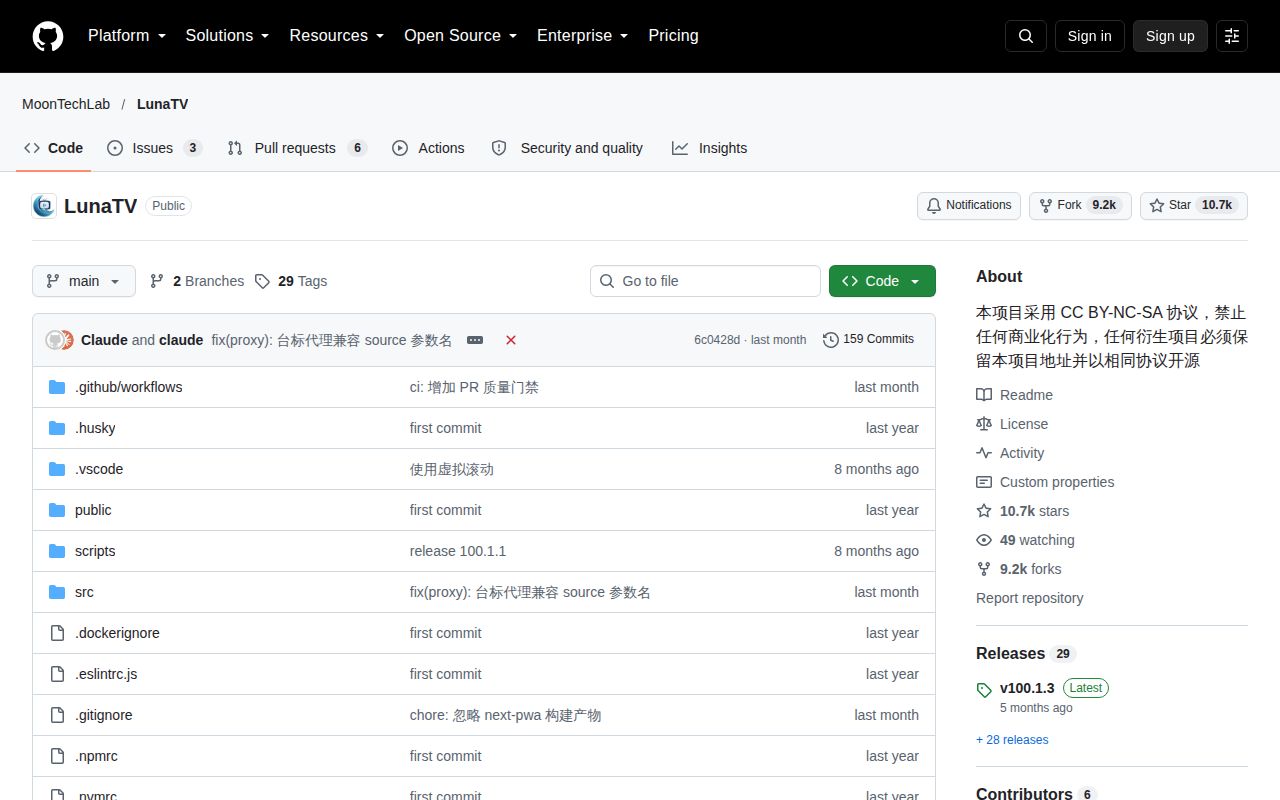Viewport: 1280px width, 800px height.
Task: Switch to the Insights tab
Action: [710, 148]
